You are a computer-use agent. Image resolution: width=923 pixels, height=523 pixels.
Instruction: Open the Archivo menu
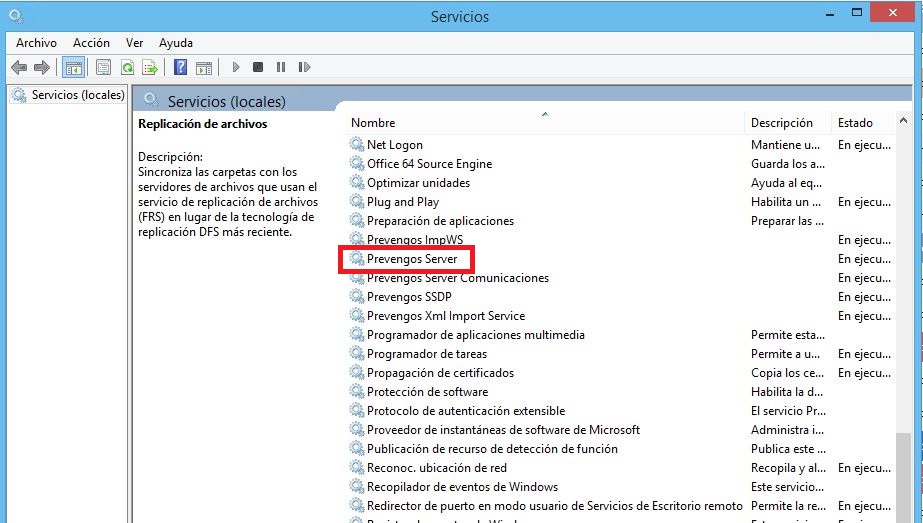36,43
